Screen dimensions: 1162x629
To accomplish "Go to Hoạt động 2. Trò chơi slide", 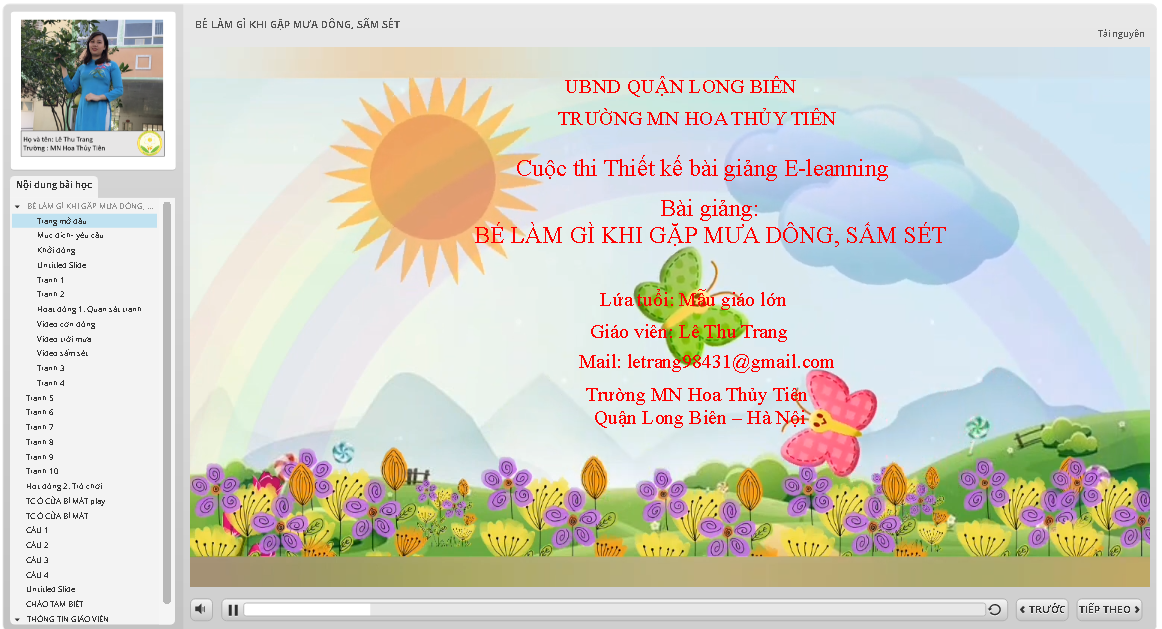I will 64,486.
